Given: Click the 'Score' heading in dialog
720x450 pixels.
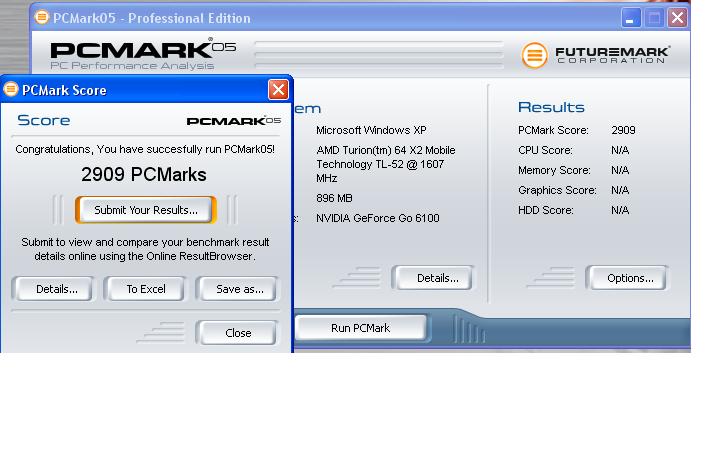Looking at the screenshot, I should 44,120.
